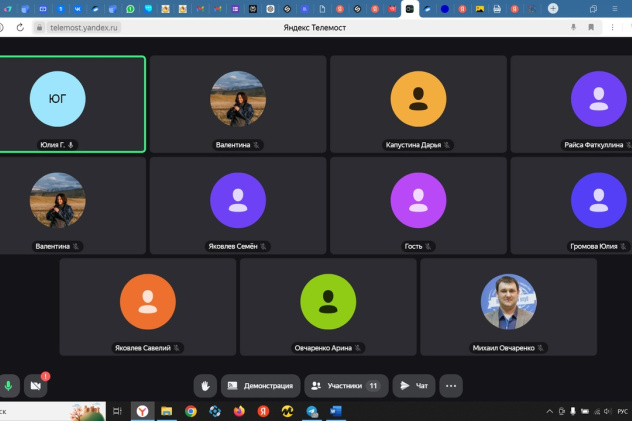
Task: Mute the microphone with the green button
Action: pos(9,385)
